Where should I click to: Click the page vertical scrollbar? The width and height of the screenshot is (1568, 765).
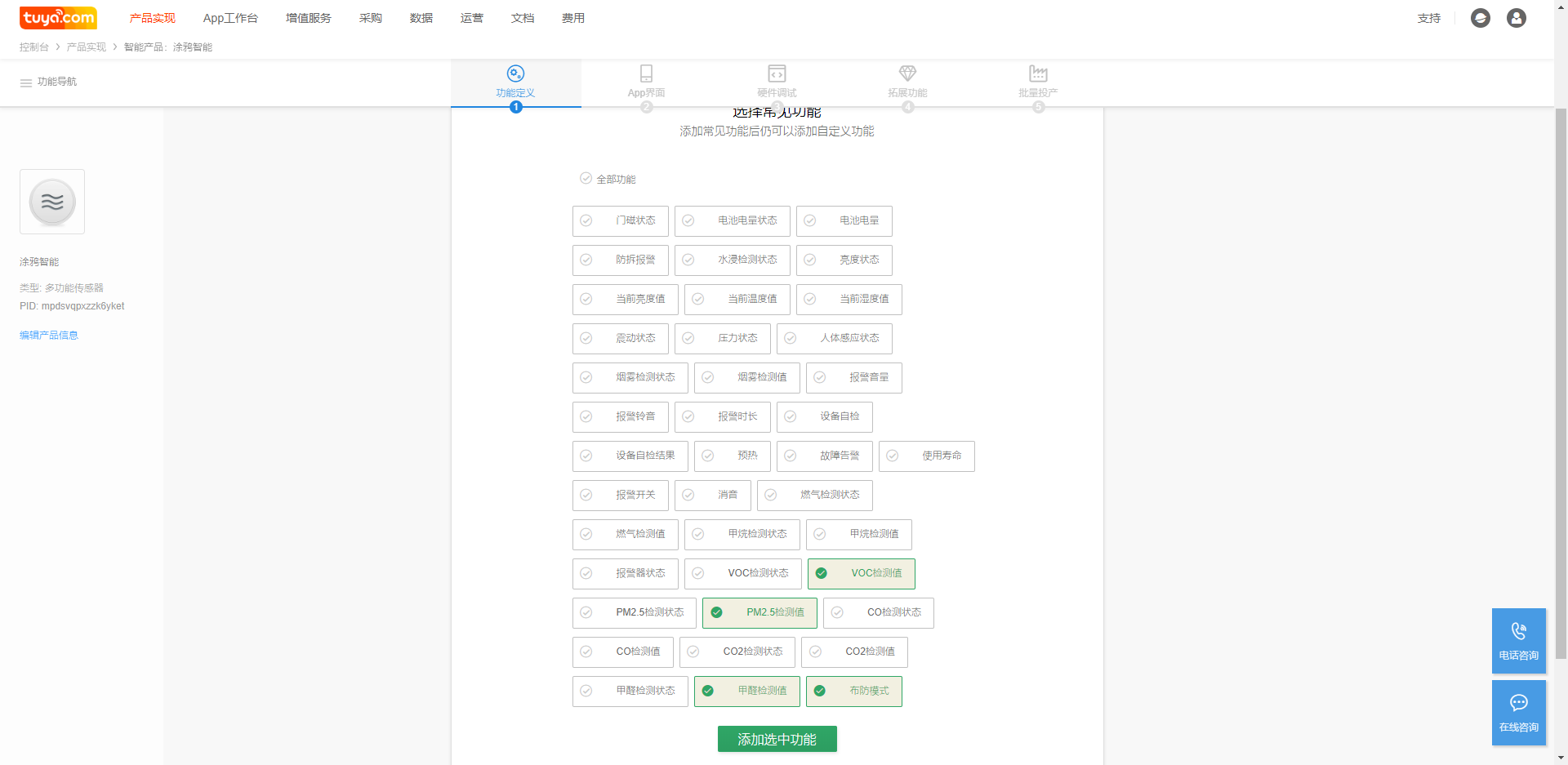[1561, 384]
